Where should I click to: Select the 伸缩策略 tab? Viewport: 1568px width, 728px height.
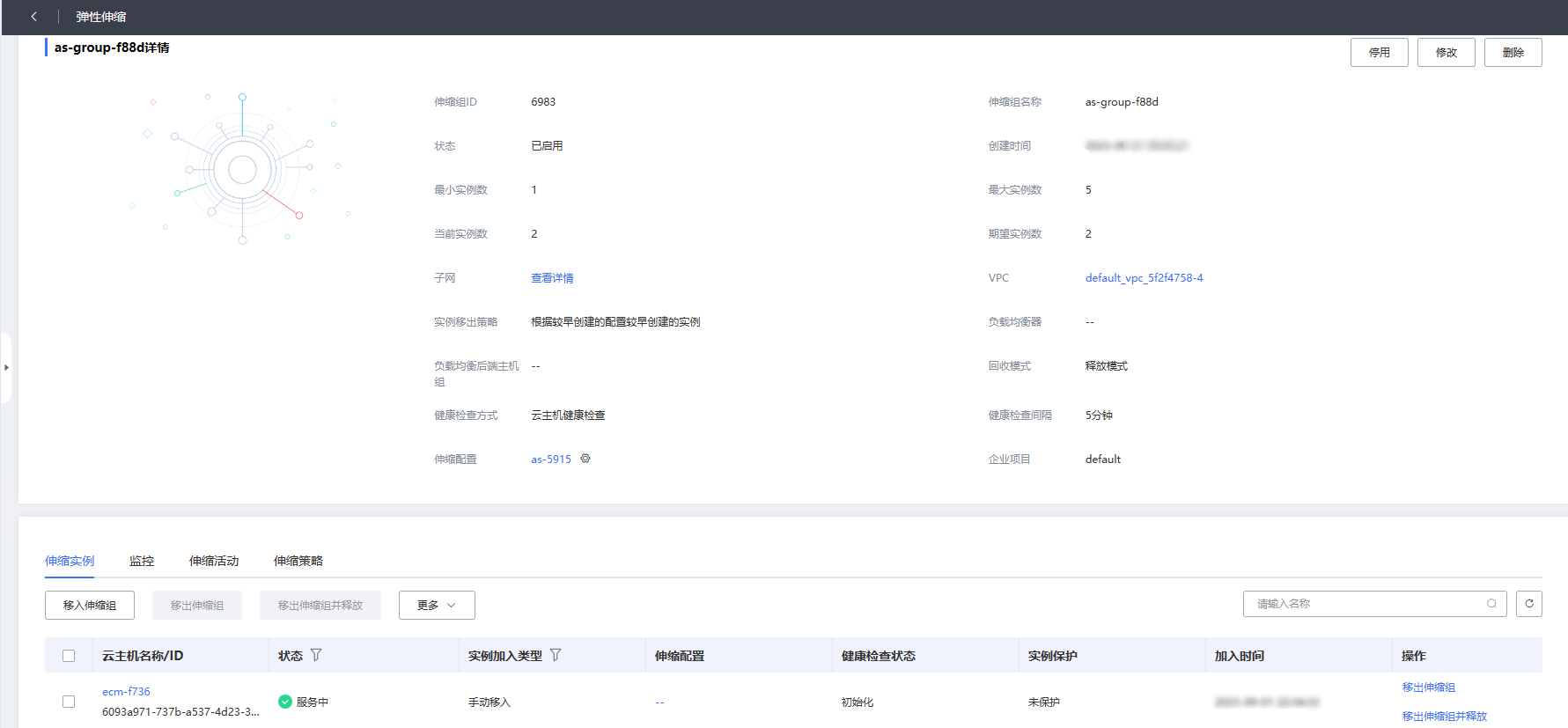coord(298,561)
